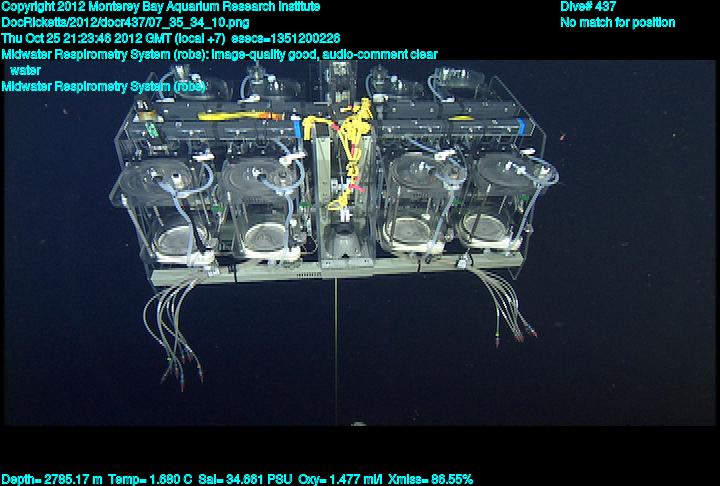
Task: Click the "water" annotation text
Action: (x=26, y=70)
